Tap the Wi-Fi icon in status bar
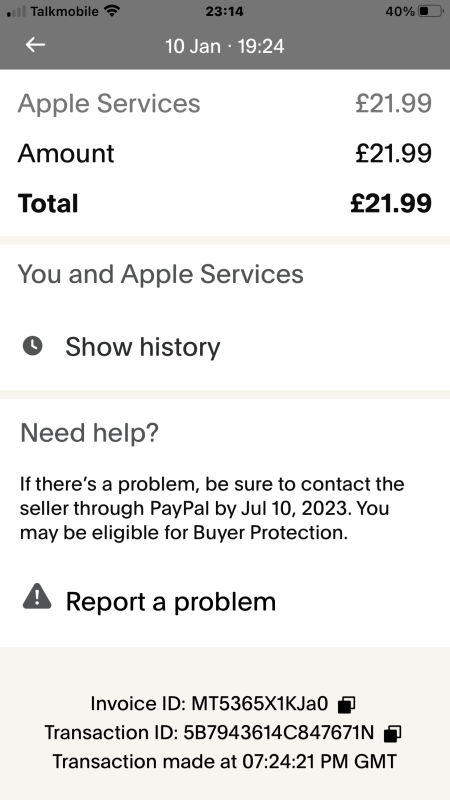 (x=112, y=11)
